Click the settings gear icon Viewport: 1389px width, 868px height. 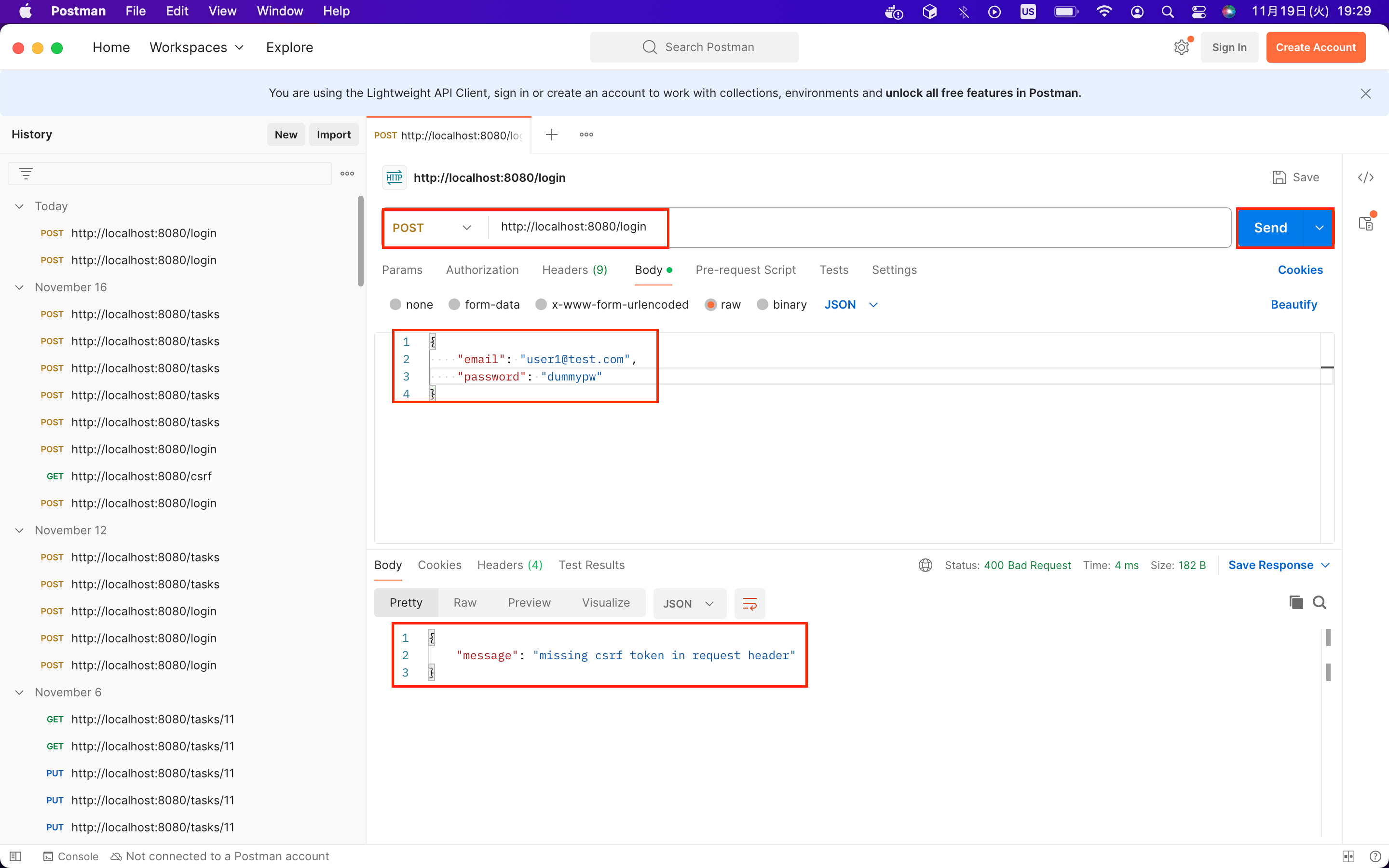pos(1181,47)
